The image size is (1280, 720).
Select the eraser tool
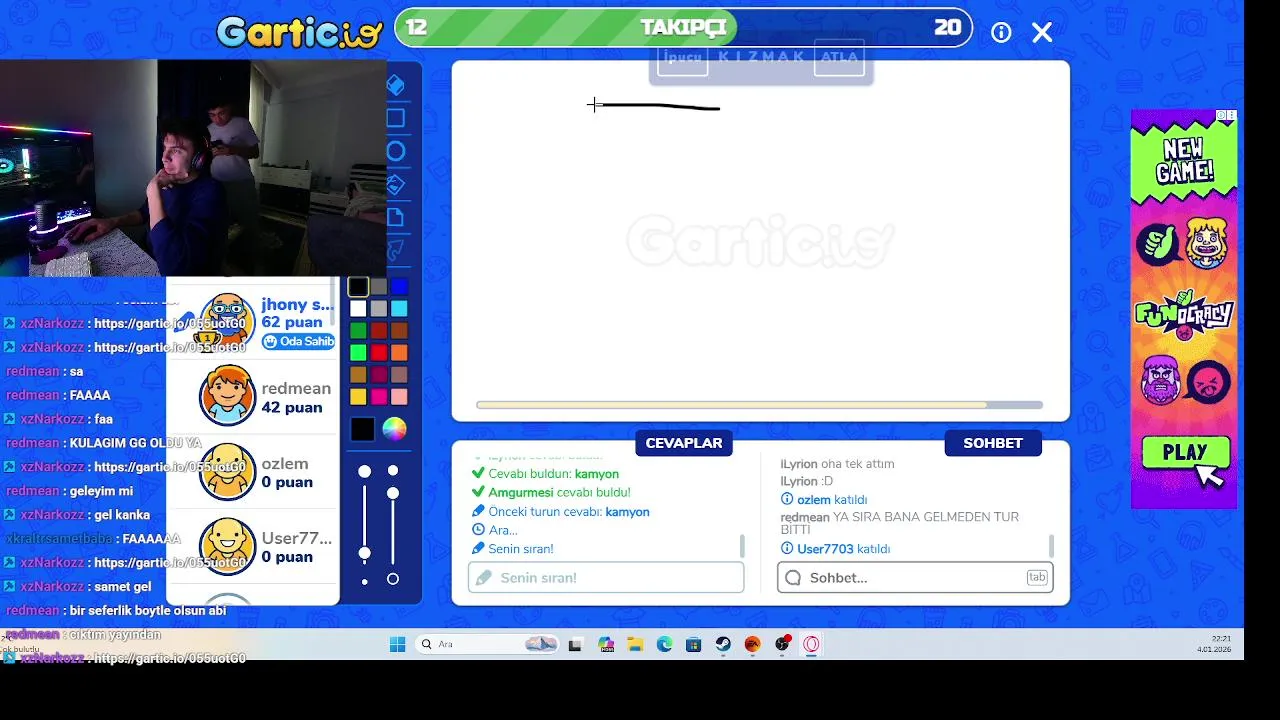click(396, 84)
